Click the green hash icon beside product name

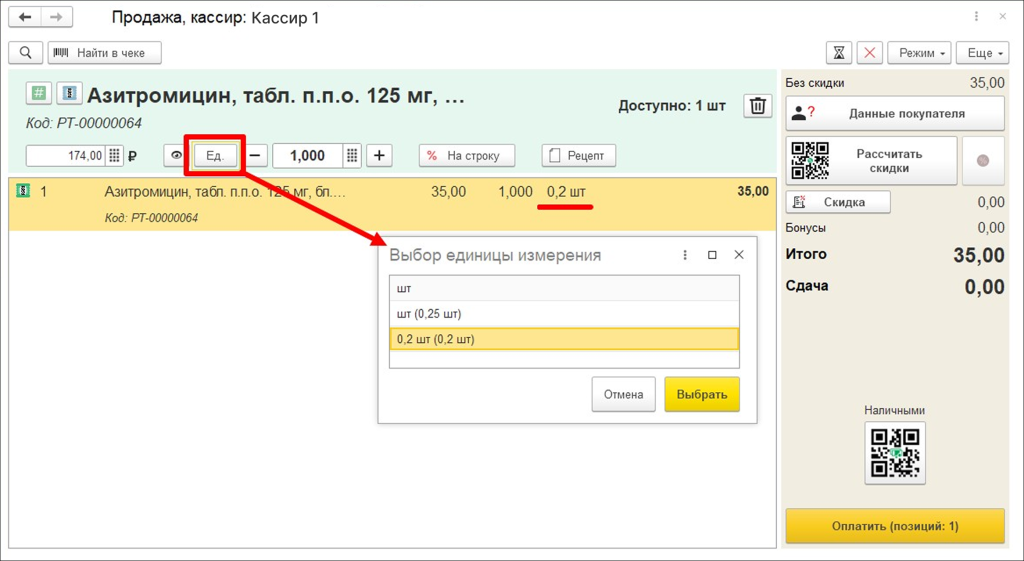click(x=38, y=94)
